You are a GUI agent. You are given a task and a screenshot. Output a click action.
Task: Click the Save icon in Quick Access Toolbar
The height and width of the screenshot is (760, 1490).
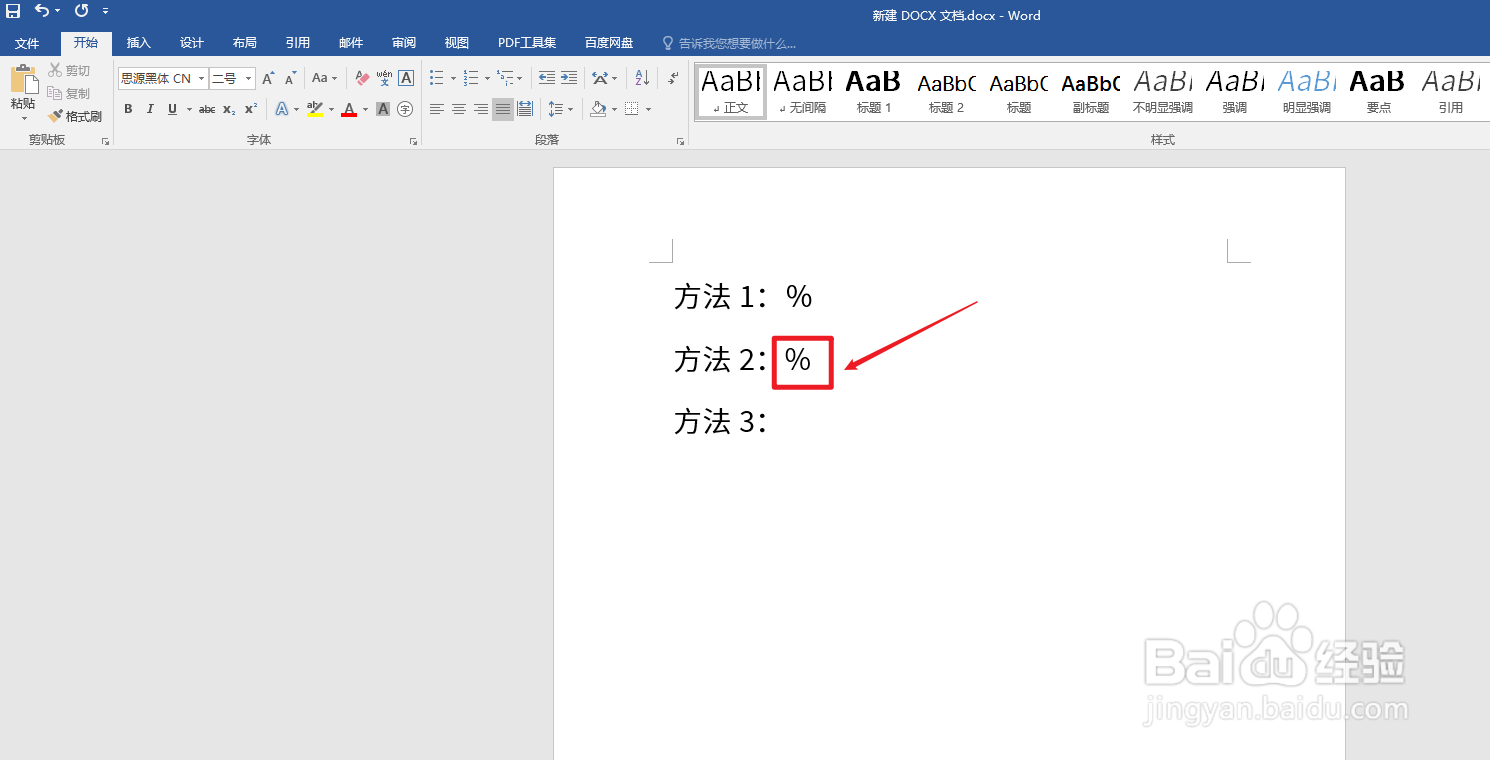point(11,11)
